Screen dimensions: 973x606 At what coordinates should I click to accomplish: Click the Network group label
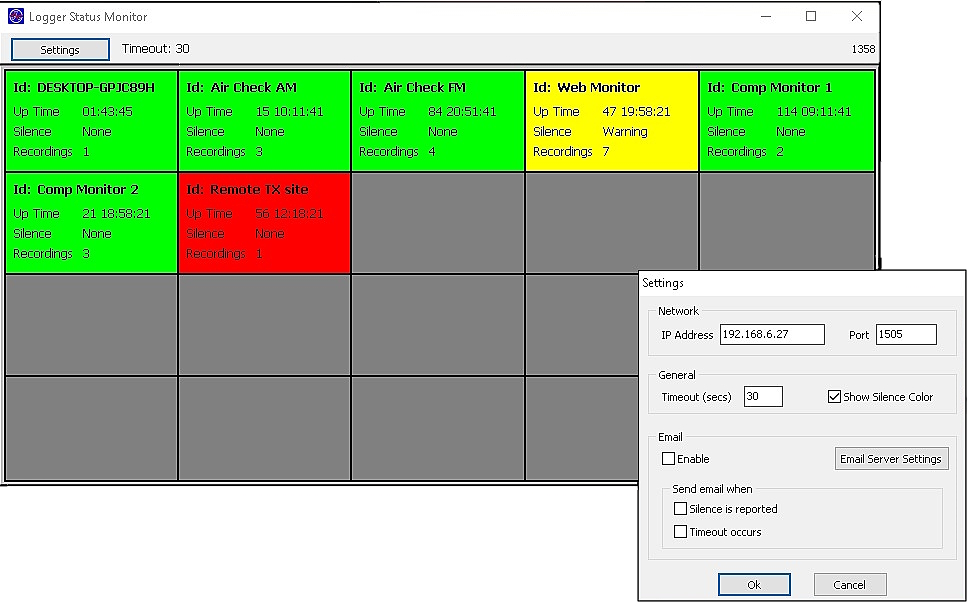tap(678, 311)
